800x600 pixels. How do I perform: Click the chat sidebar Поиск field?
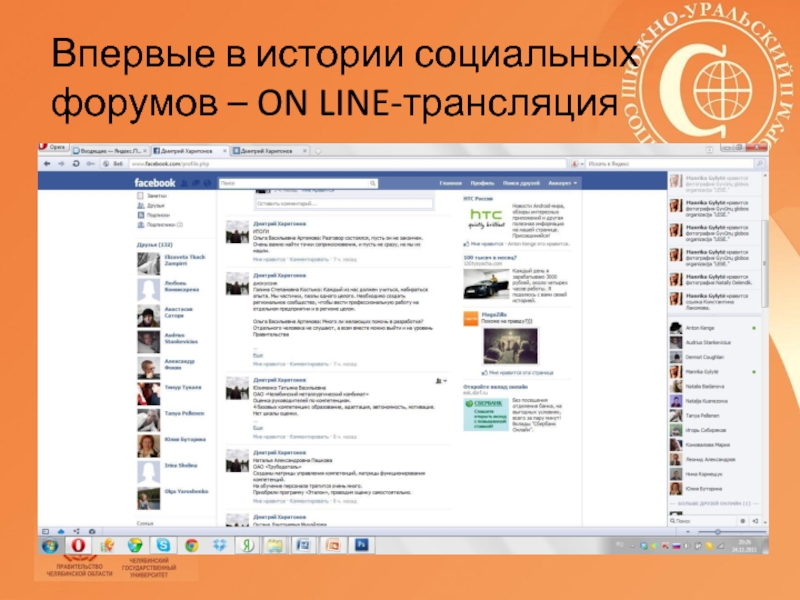tap(703, 521)
